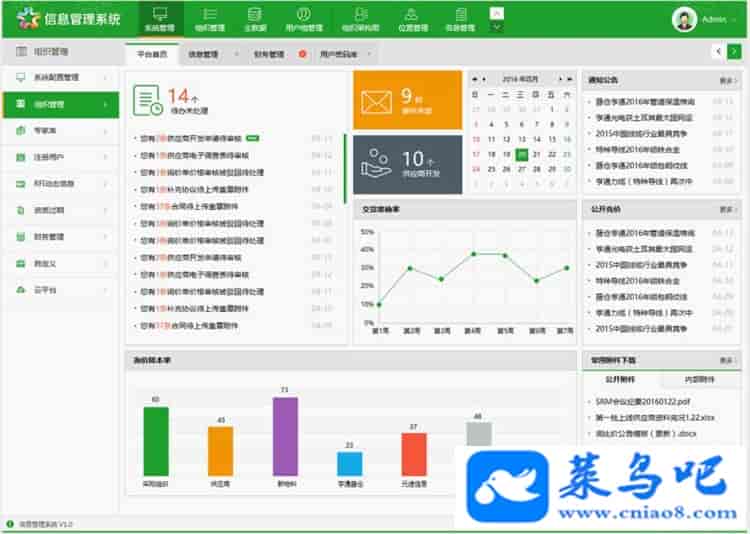The width and height of the screenshot is (750, 534).
Task: Click the blue bar labeled 23 in the chart
Action: pyautogui.click(x=350, y=463)
